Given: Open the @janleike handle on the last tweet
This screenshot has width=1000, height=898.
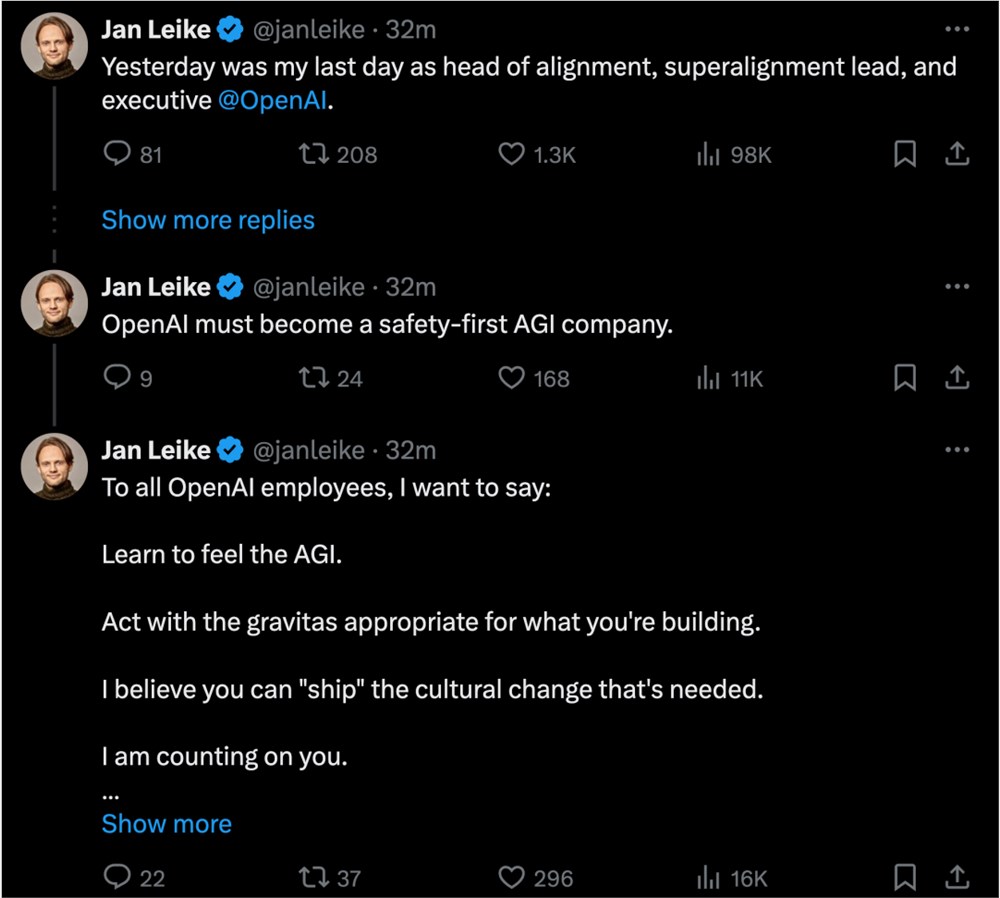Looking at the screenshot, I should point(308,451).
